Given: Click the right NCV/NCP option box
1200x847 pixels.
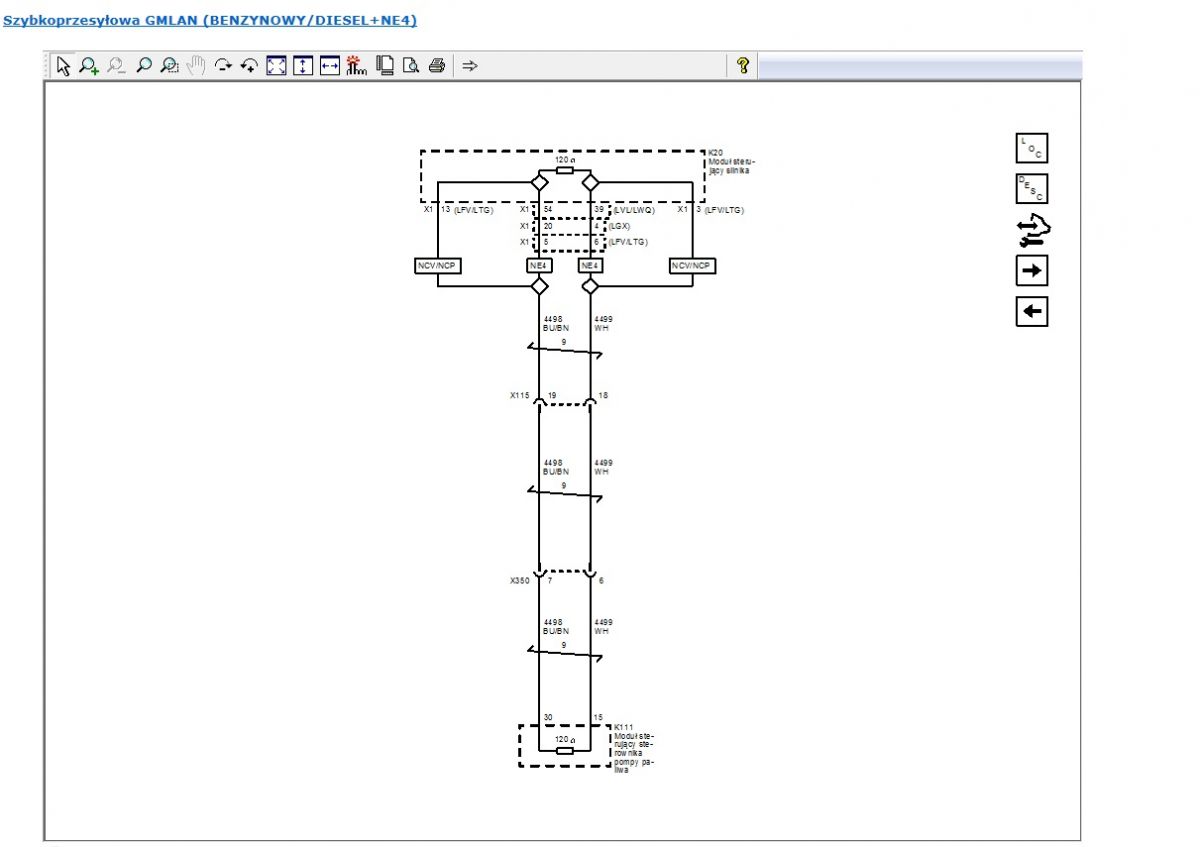Looking at the screenshot, I should pyautogui.click(x=692, y=266).
